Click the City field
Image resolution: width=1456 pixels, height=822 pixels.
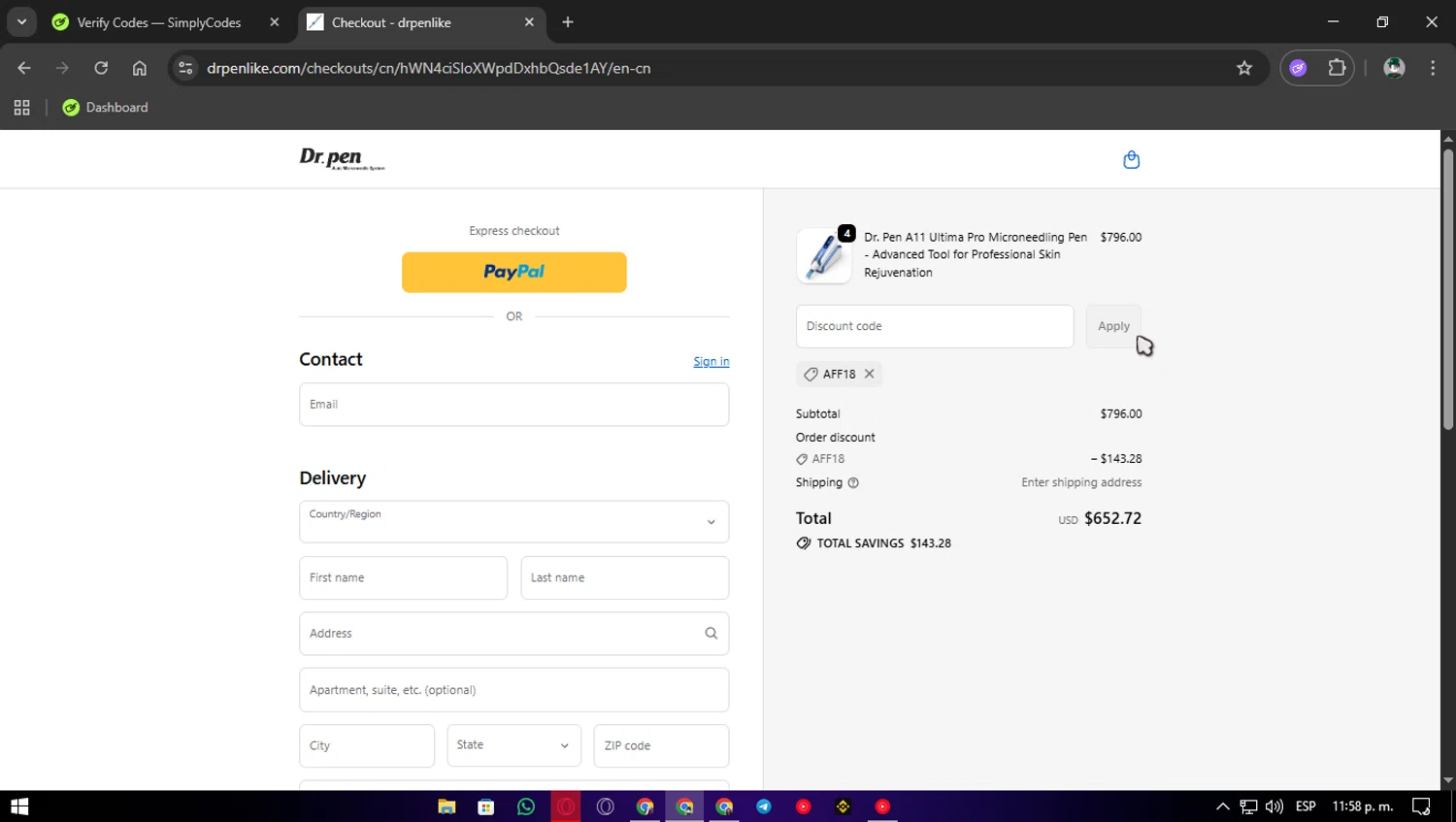pos(367,746)
